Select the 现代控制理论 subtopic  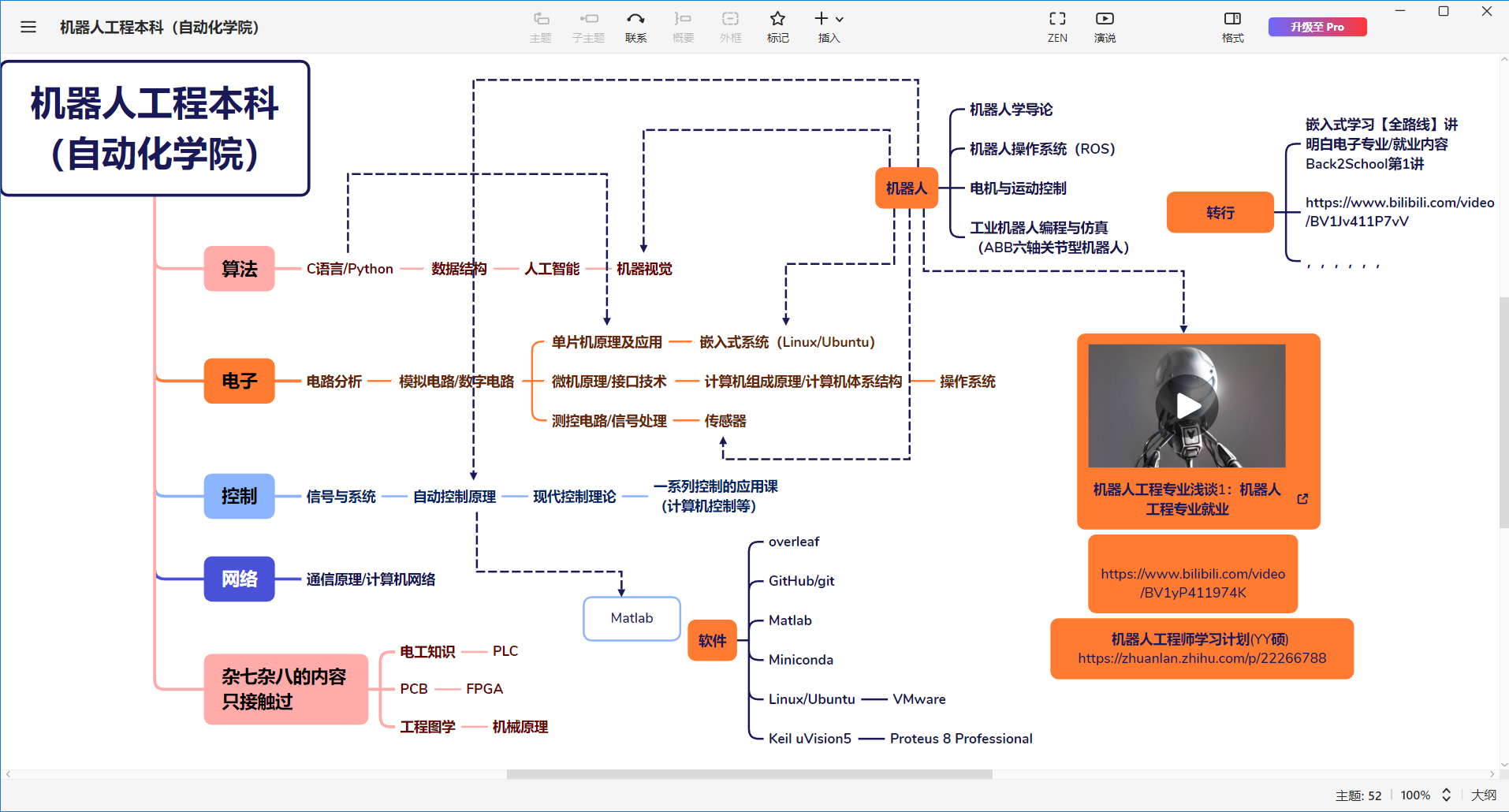tap(574, 497)
